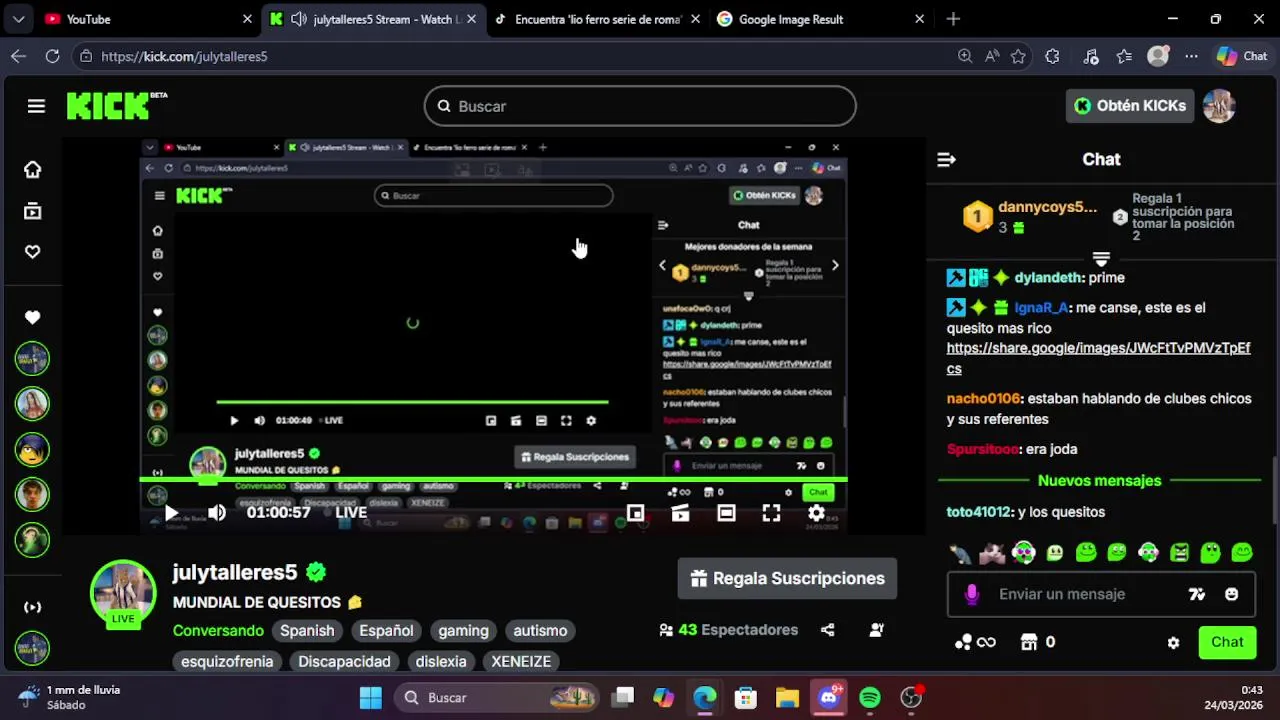The width and height of the screenshot is (1280, 720).
Task: Select the gaming tag
Action: 463,631
